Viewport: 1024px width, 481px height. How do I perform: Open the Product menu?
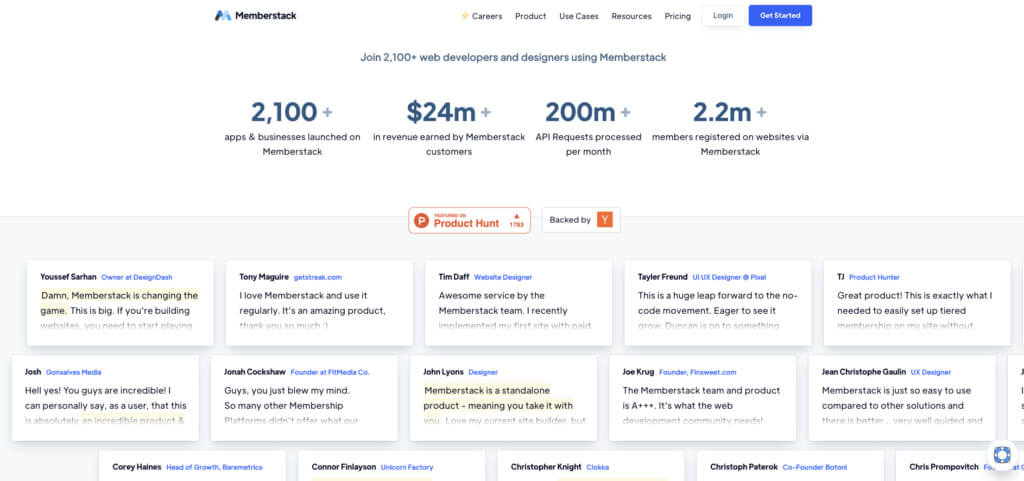tap(530, 16)
